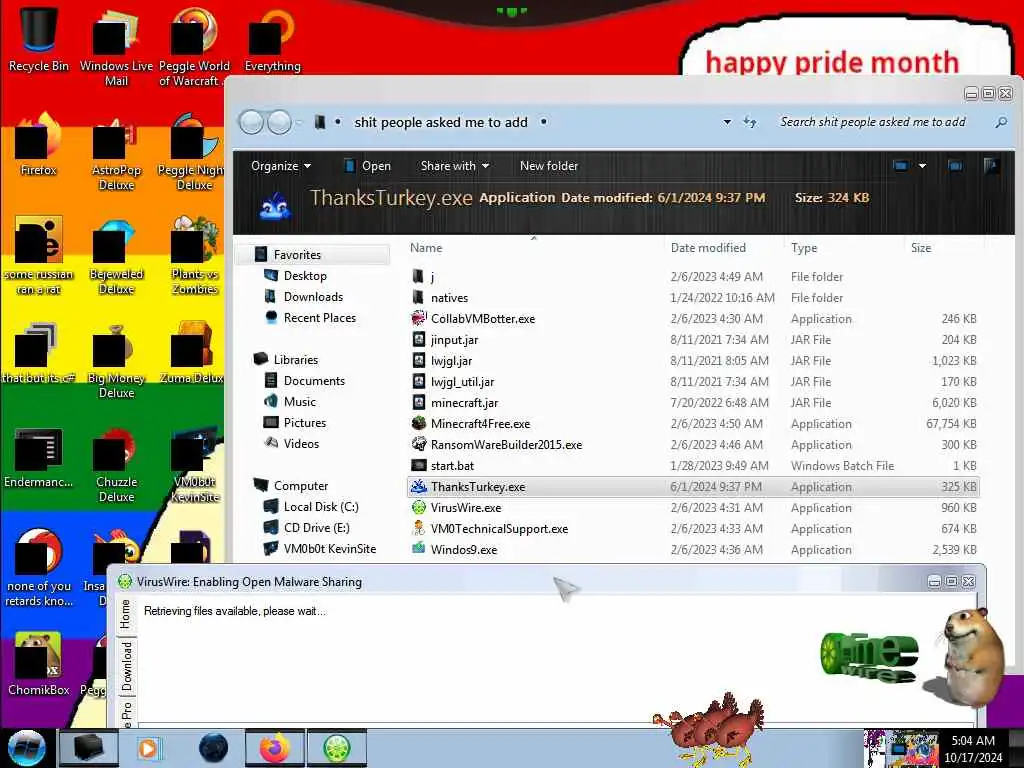Image resolution: width=1024 pixels, height=768 pixels.
Task: Expand the arrow after the folder name
Action: tap(543, 122)
